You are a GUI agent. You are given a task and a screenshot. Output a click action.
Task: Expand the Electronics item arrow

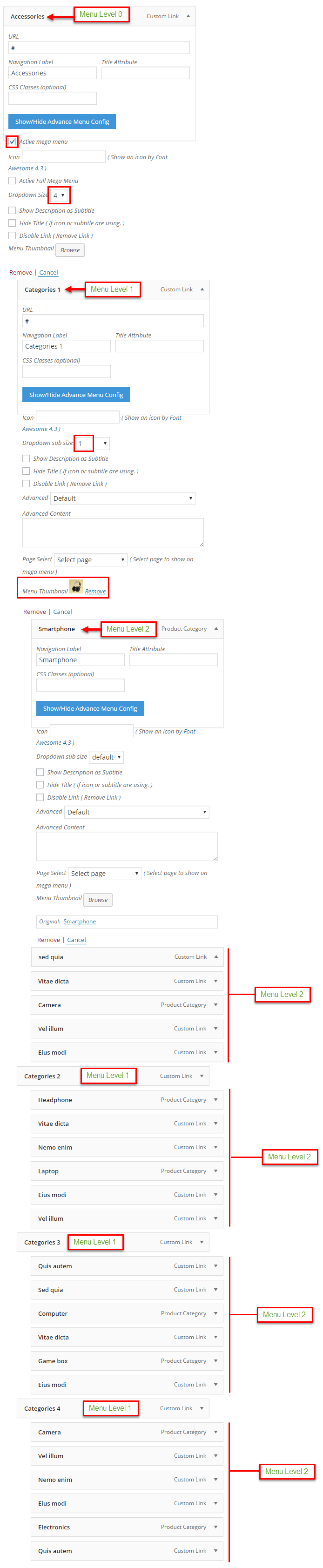(x=216, y=1527)
